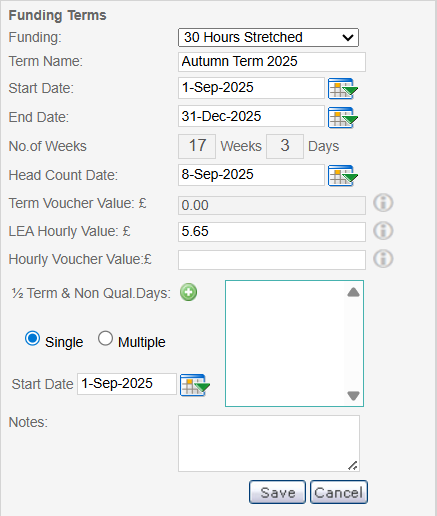Screen dimensions: 437x516
Task: Click the Save button
Action: click(x=277, y=492)
